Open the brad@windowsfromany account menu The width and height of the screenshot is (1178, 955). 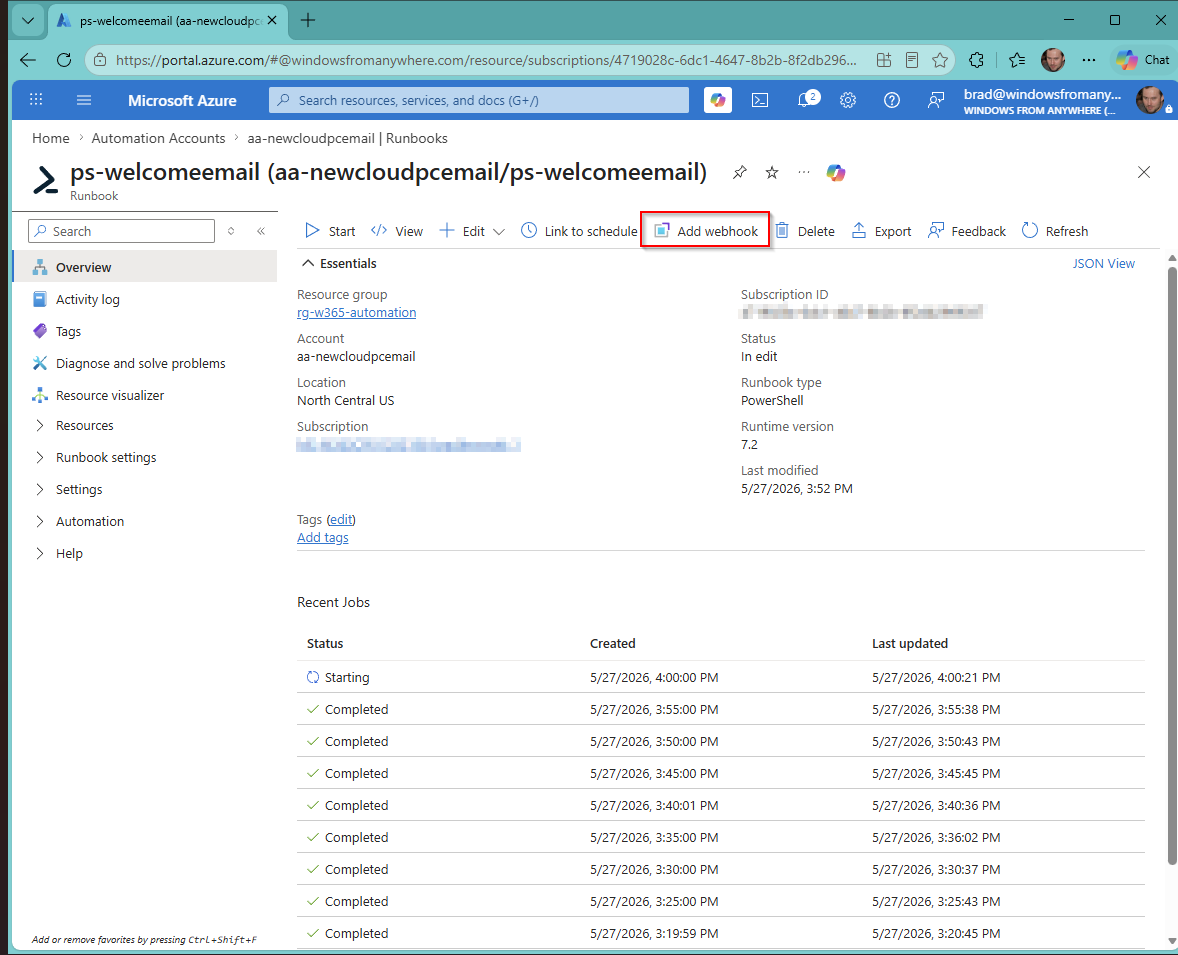1065,101
